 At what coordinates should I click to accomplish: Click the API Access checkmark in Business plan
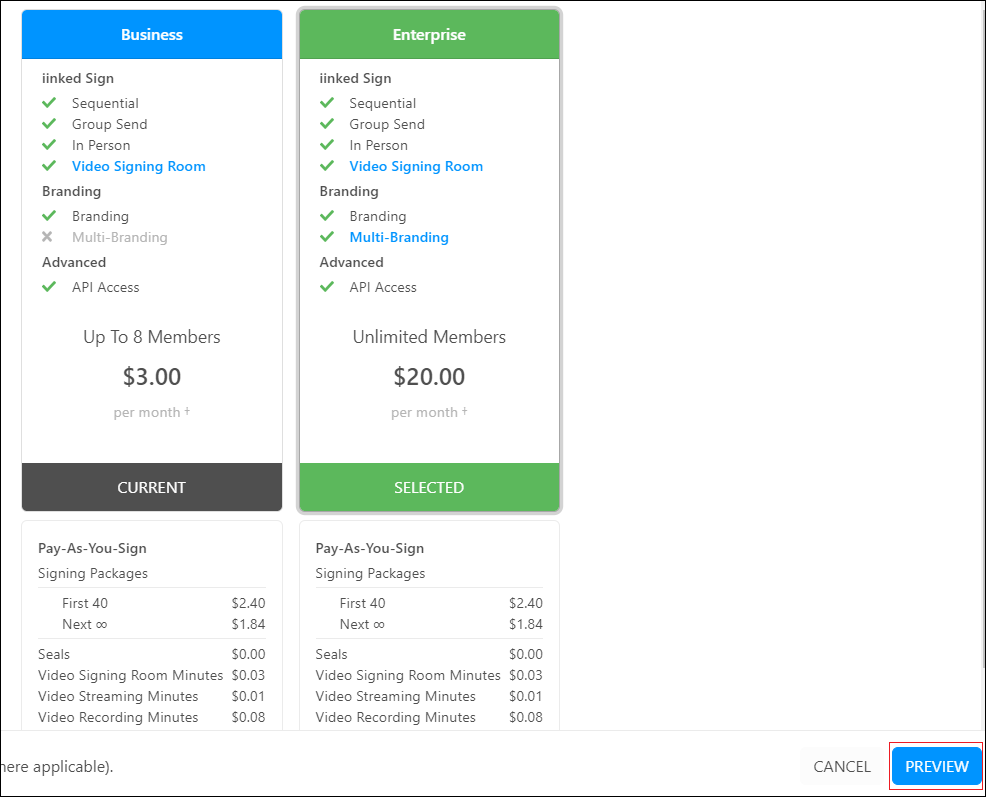point(49,287)
